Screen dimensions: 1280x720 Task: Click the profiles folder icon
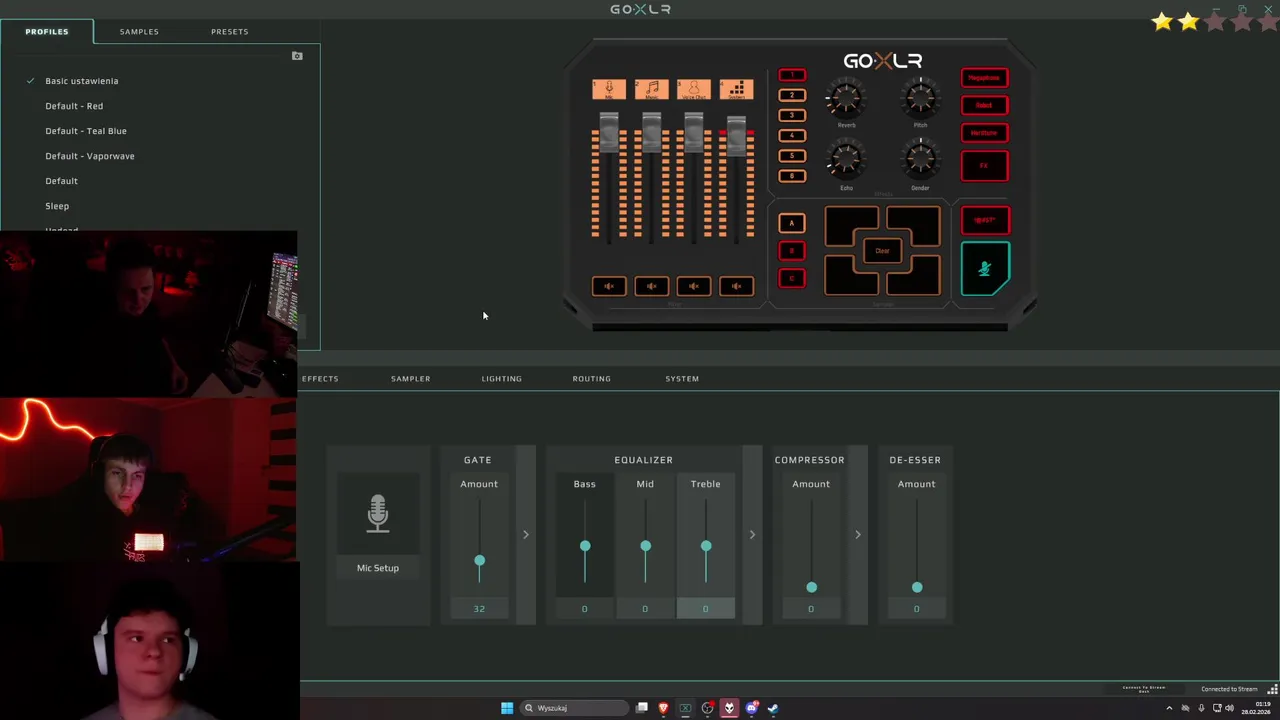(x=297, y=56)
